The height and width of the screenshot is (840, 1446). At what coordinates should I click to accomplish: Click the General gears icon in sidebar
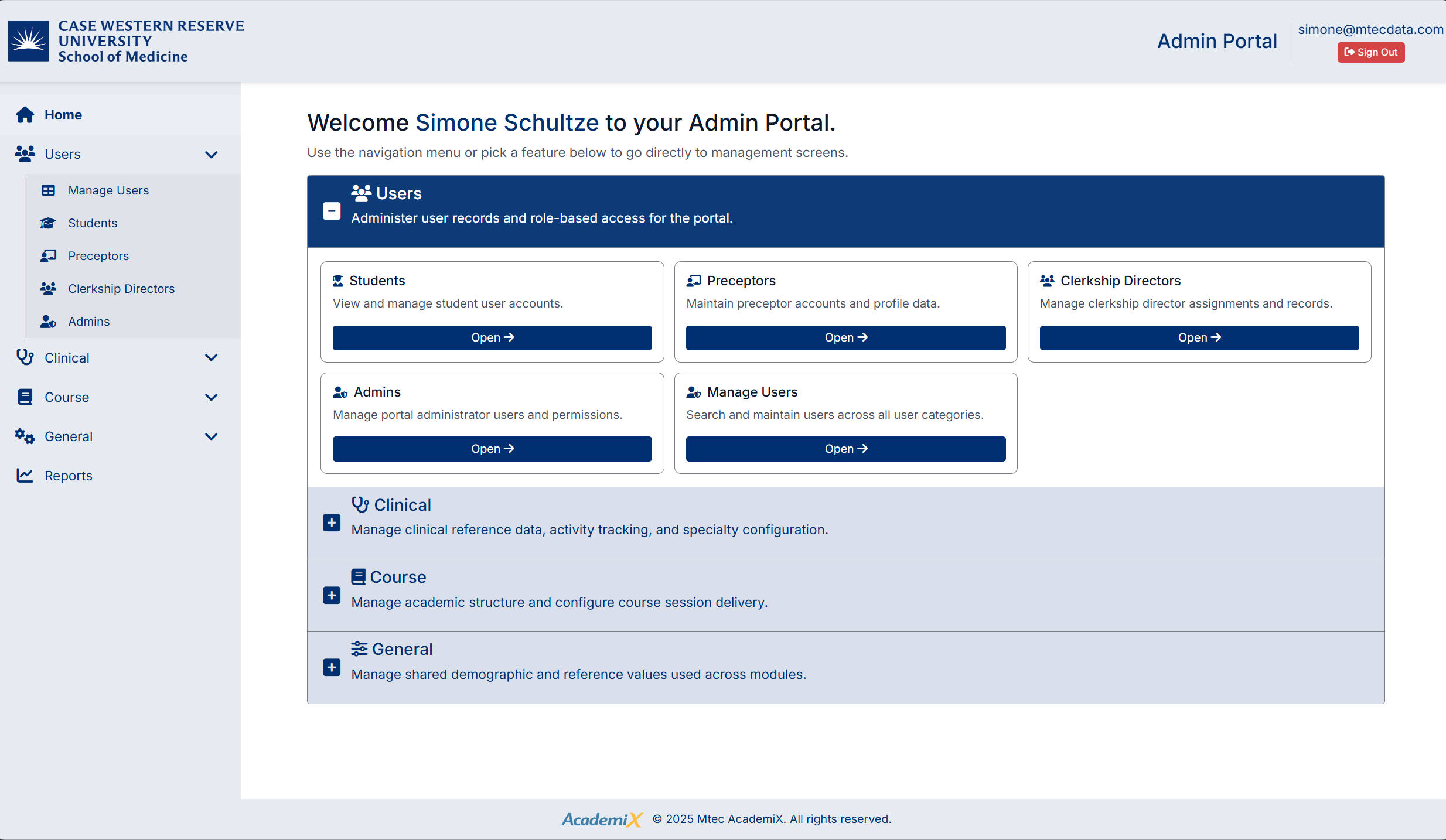25,436
